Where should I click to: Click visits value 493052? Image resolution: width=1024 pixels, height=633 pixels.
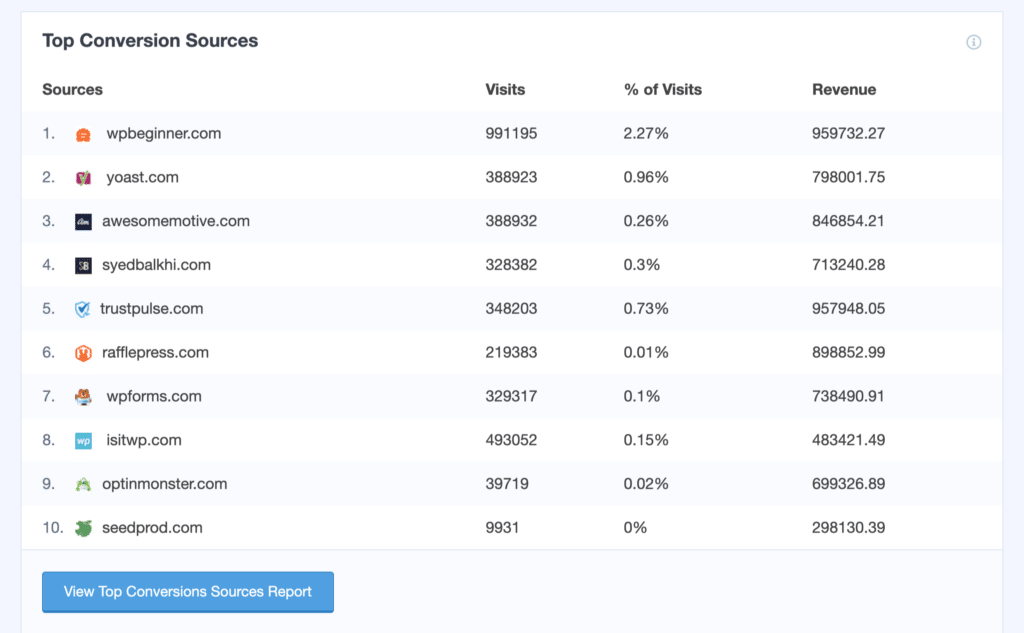[x=511, y=440]
